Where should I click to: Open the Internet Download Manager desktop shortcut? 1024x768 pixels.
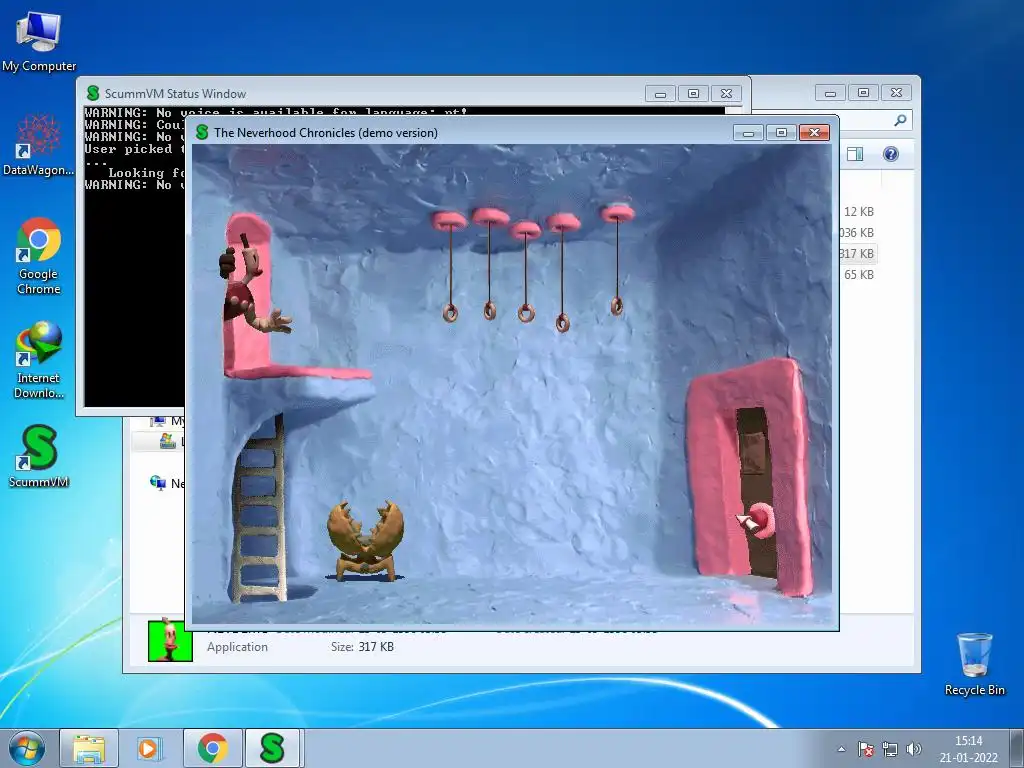pyautogui.click(x=39, y=360)
